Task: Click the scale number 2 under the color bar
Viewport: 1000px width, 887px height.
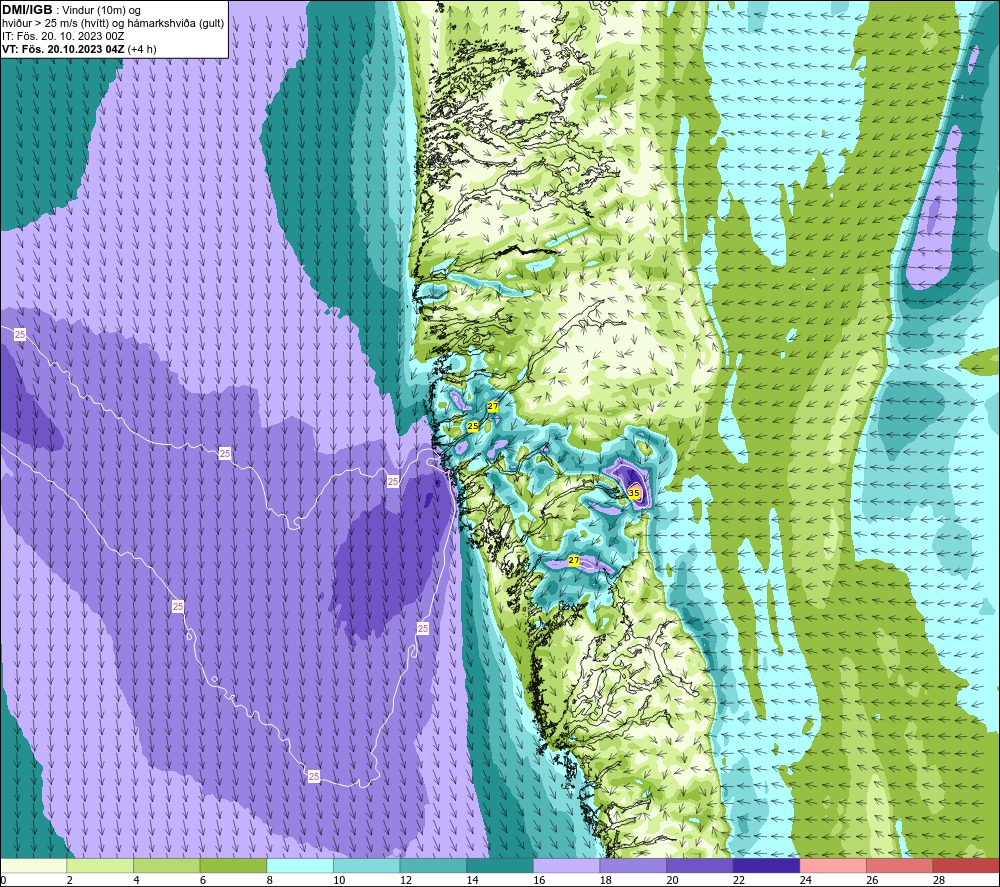Action: (x=69, y=880)
